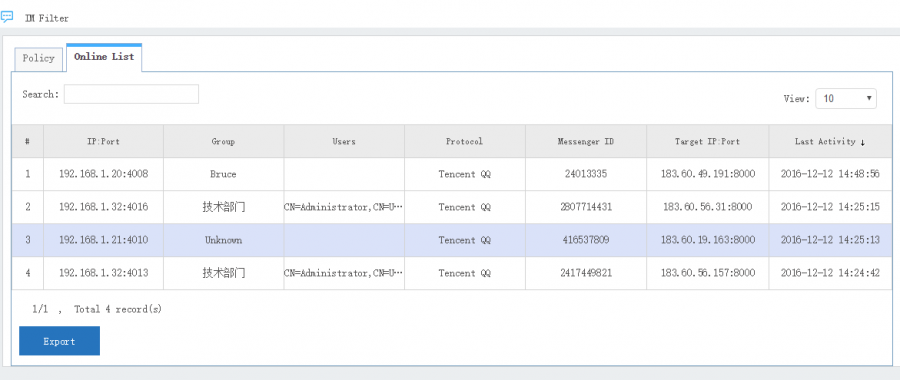The height and width of the screenshot is (380, 900).
Task: Click the truncated CN=Administrator user in row 2
Action: [344, 207]
